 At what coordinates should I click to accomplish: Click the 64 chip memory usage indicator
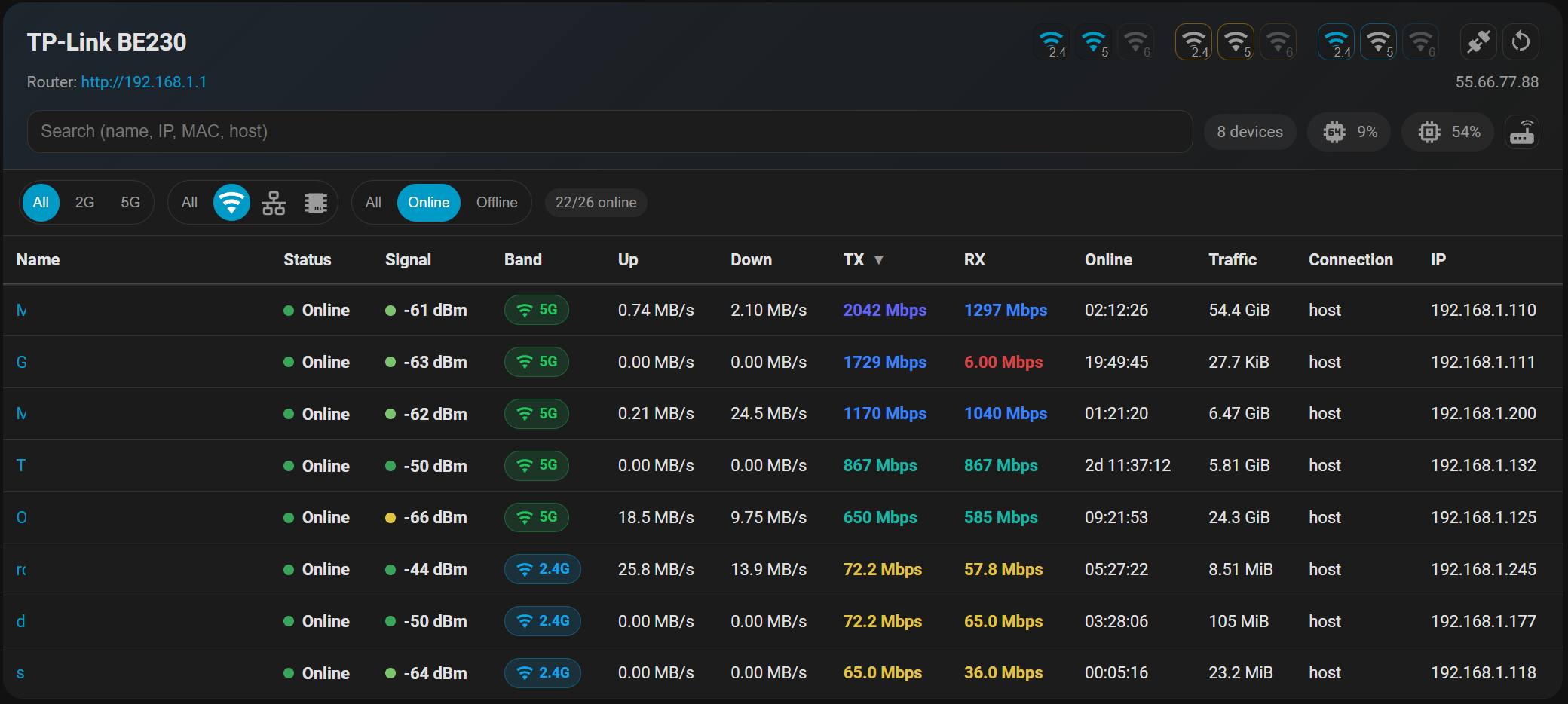pos(1349,133)
